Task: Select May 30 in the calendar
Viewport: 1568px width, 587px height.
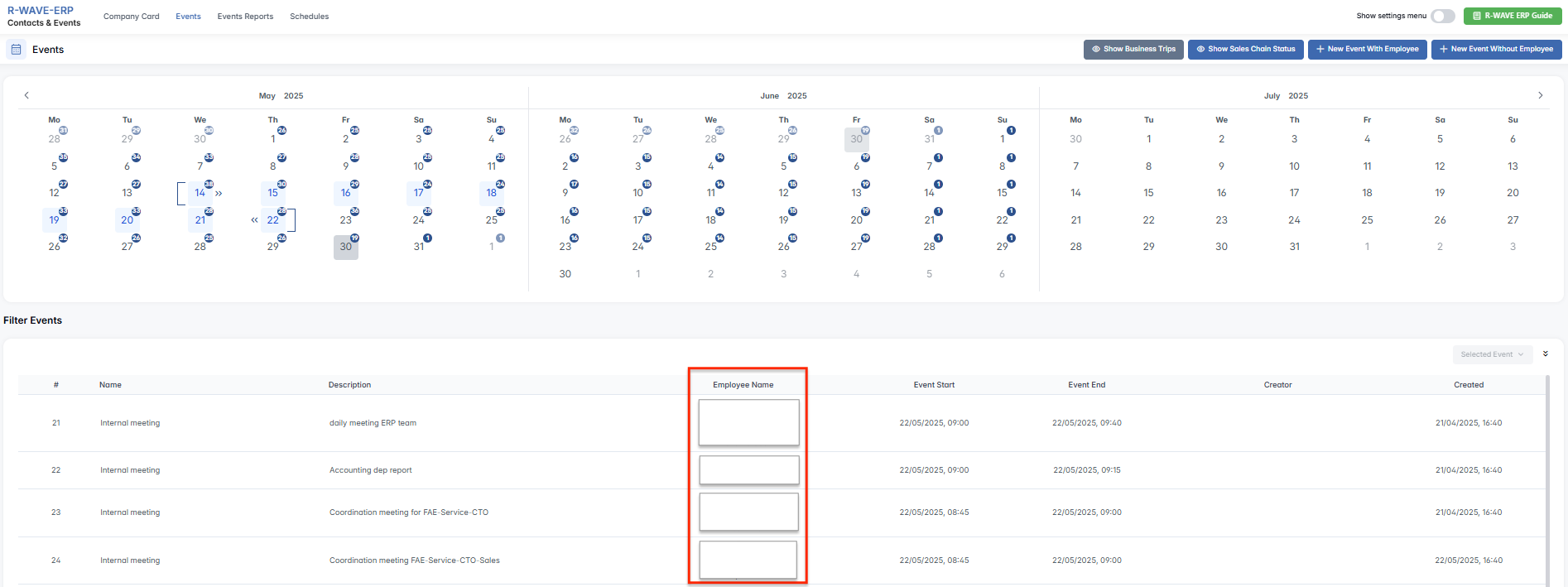Action: click(x=345, y=247)
